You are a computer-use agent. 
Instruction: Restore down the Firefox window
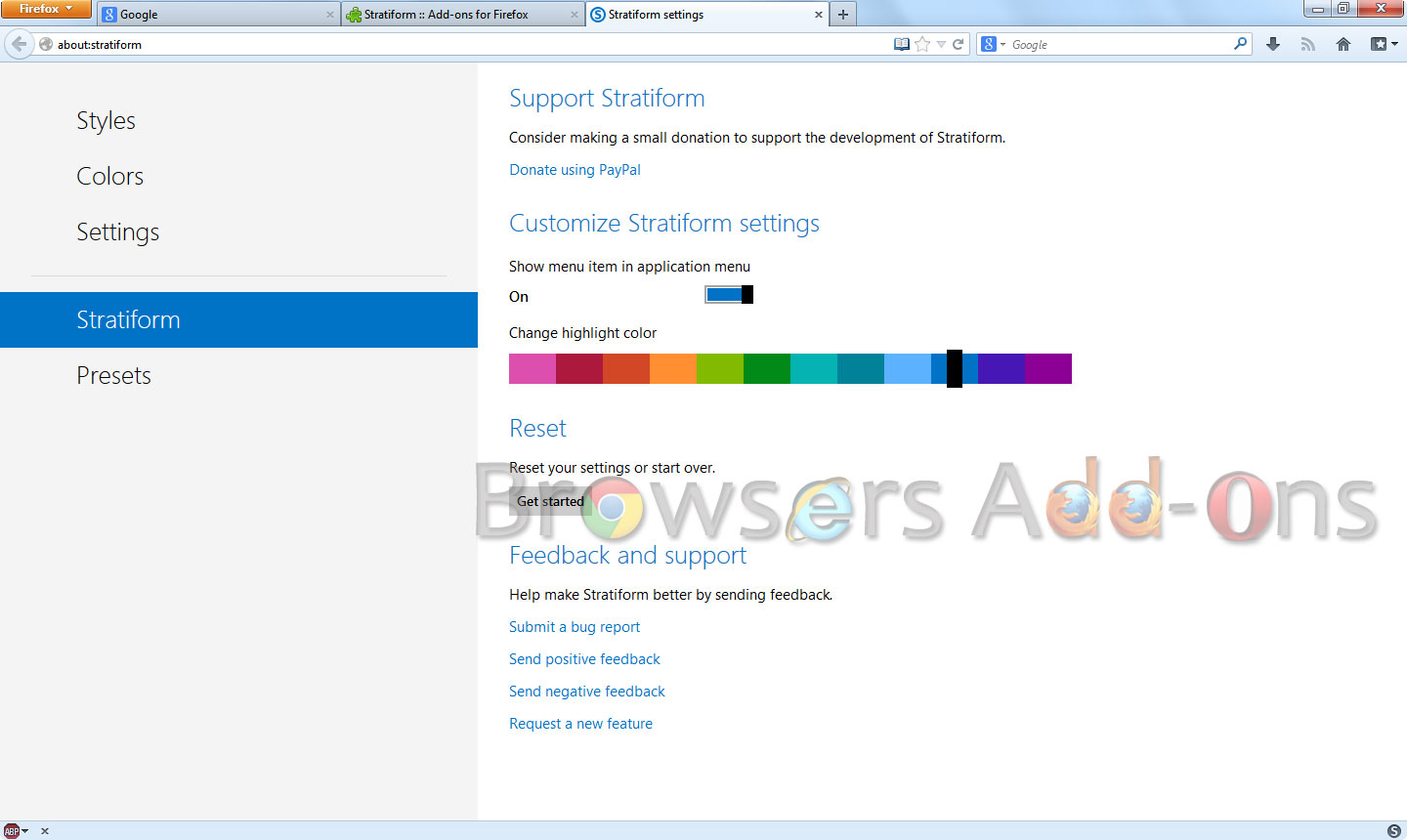pos(1343,9)
